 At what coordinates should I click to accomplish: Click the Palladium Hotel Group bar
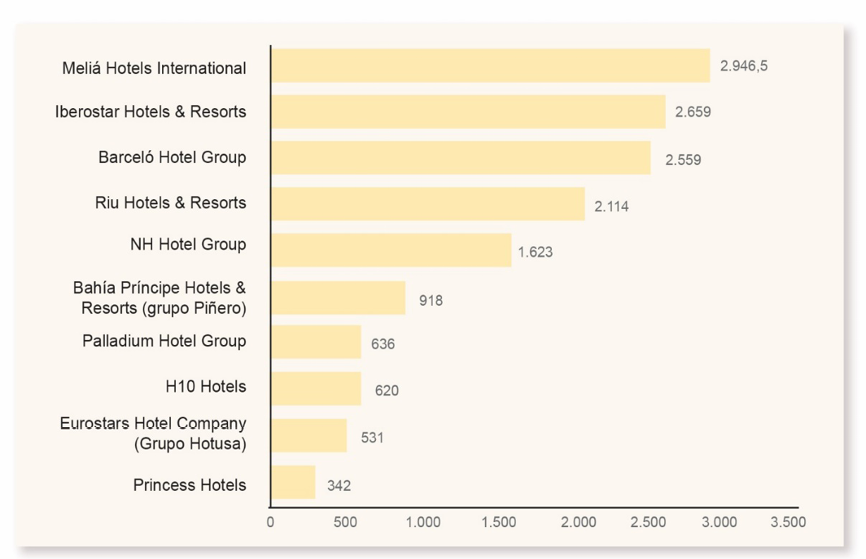316,342
